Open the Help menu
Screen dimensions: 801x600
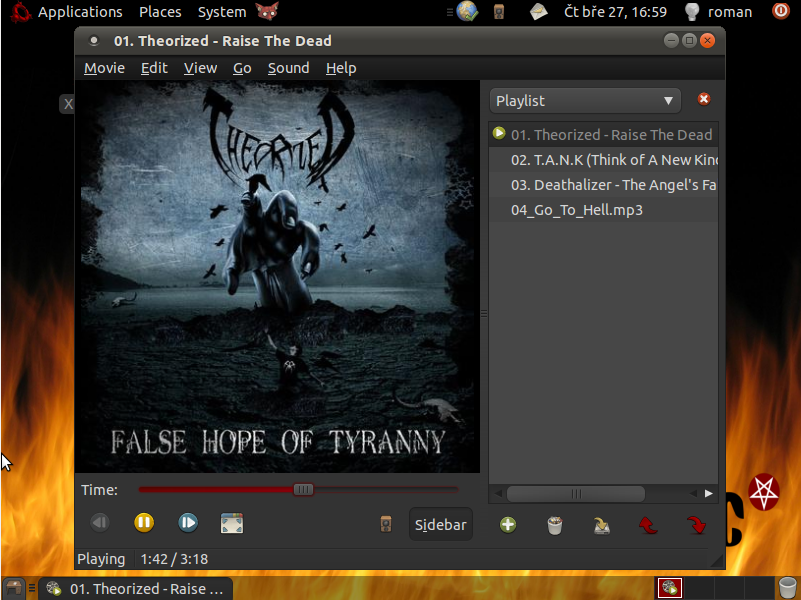[x=341, y=68]
